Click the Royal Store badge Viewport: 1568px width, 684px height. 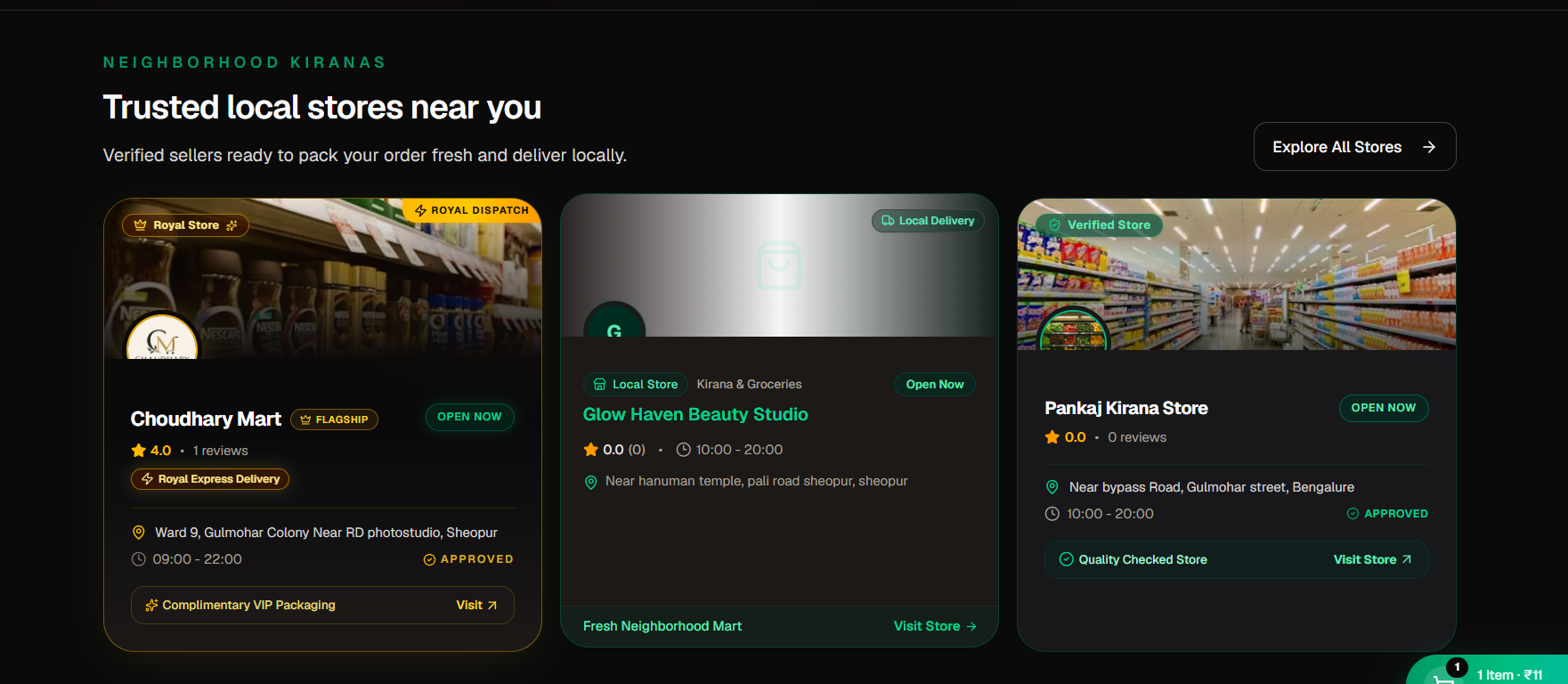[185, 225]
